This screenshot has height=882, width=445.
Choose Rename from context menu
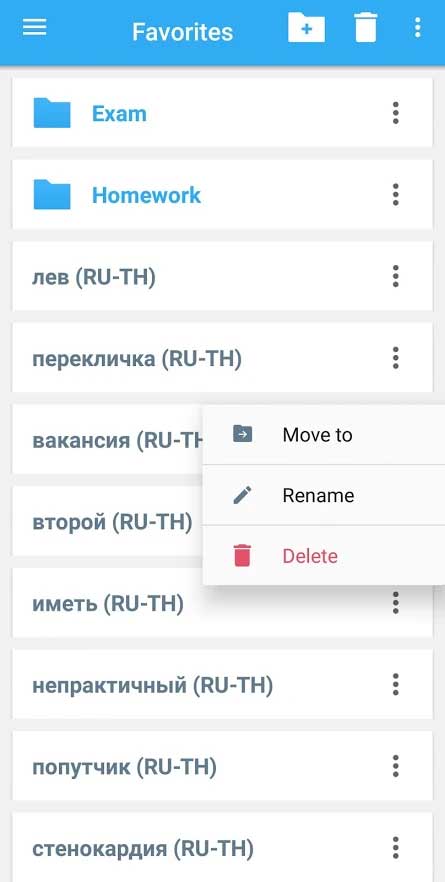324,495
